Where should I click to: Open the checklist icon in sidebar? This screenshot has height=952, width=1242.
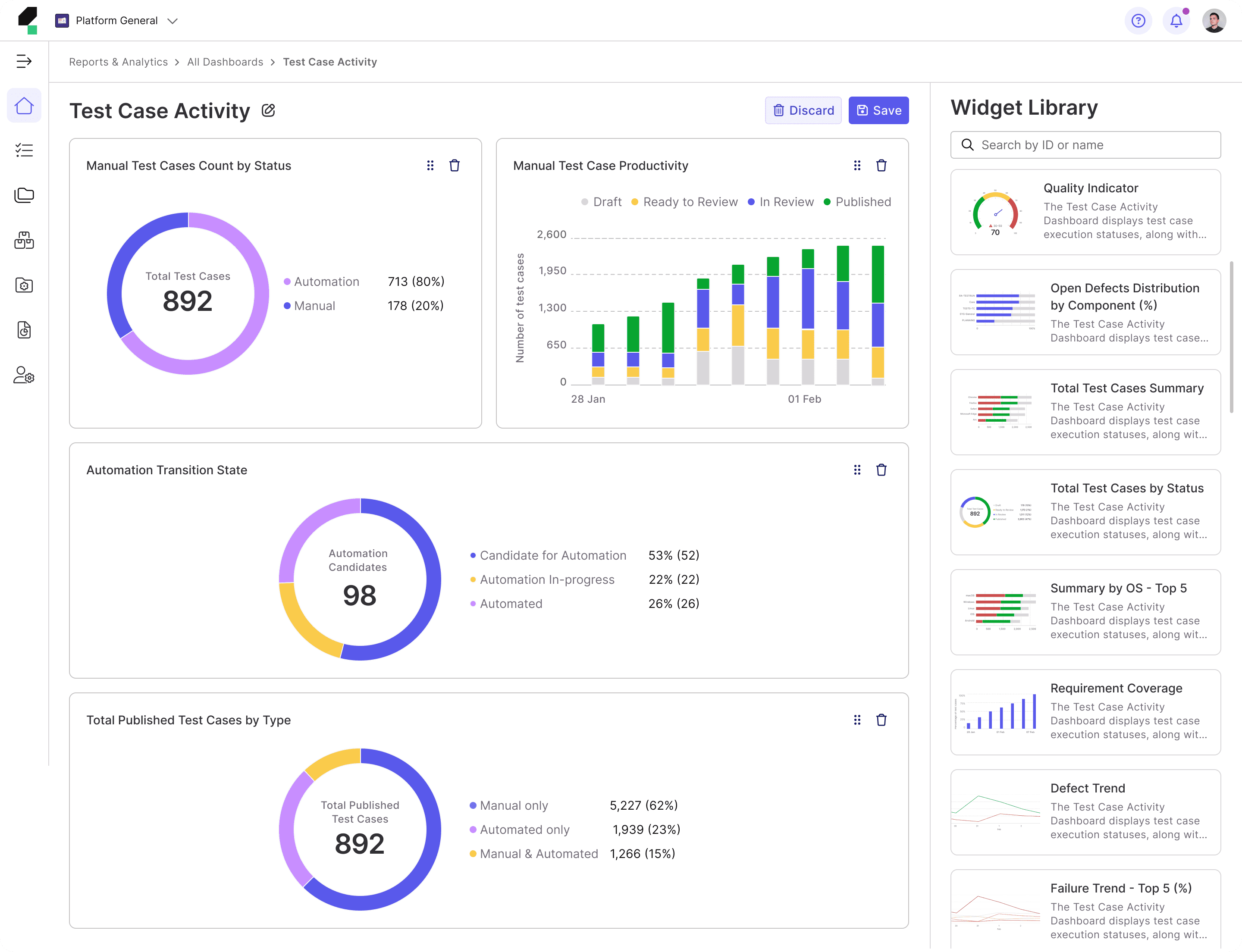click(24, 150)
